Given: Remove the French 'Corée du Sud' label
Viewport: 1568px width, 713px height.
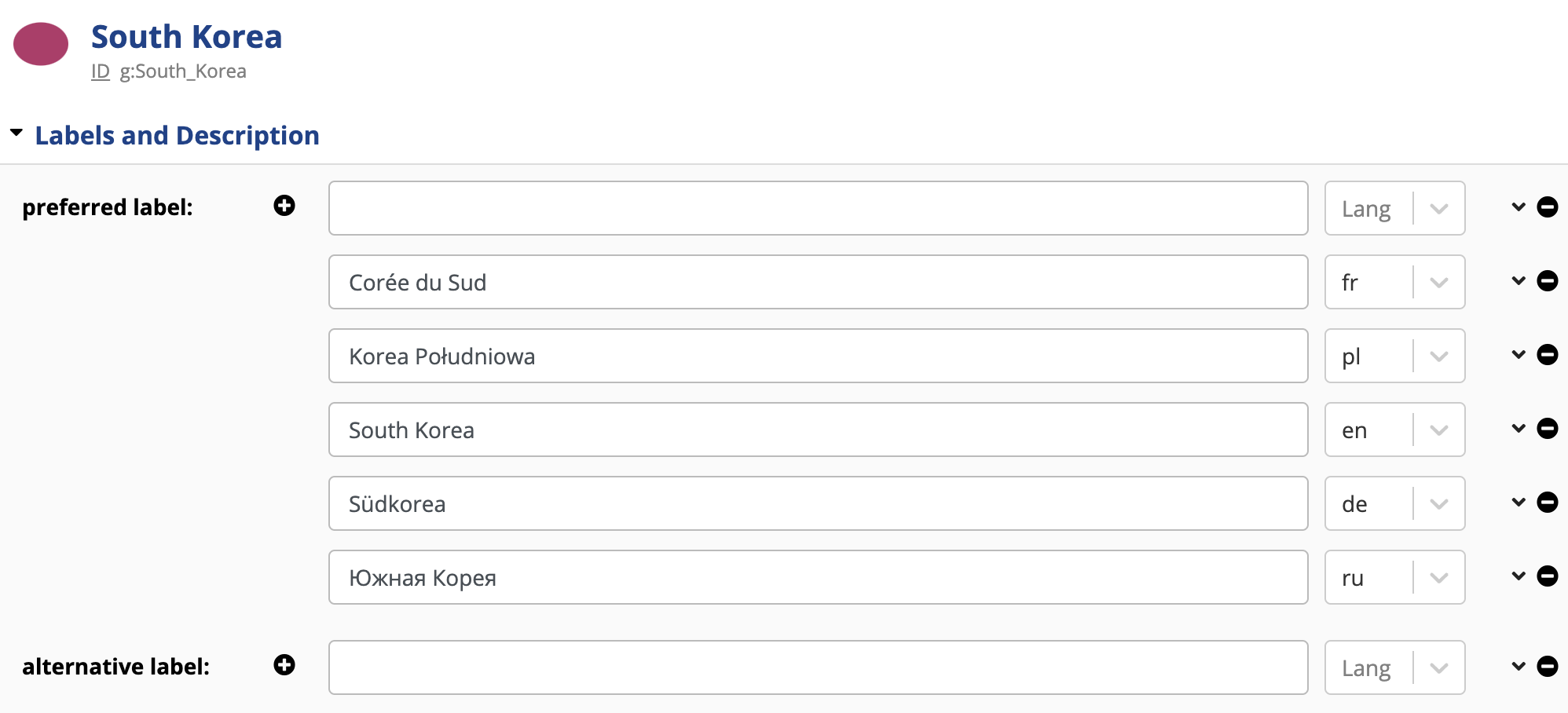Looking at the screenshot, I should coord(1548,281).
